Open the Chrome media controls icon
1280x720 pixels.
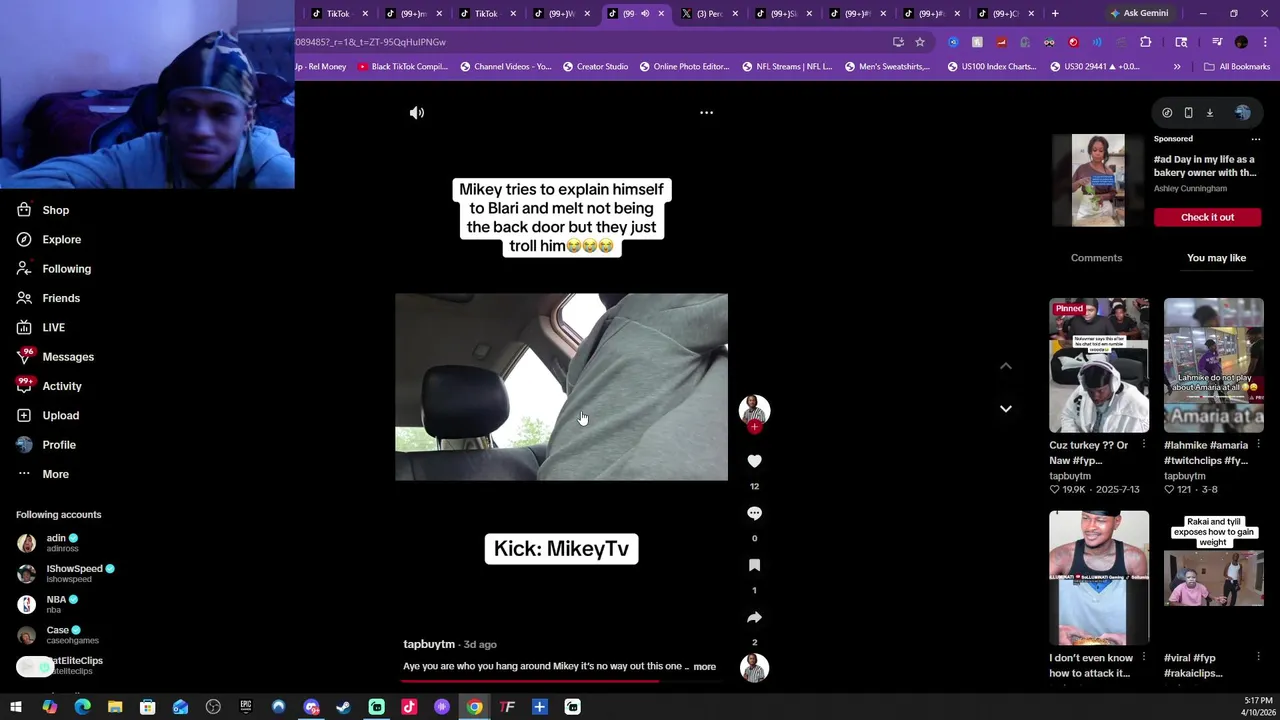pos(1217,42)
